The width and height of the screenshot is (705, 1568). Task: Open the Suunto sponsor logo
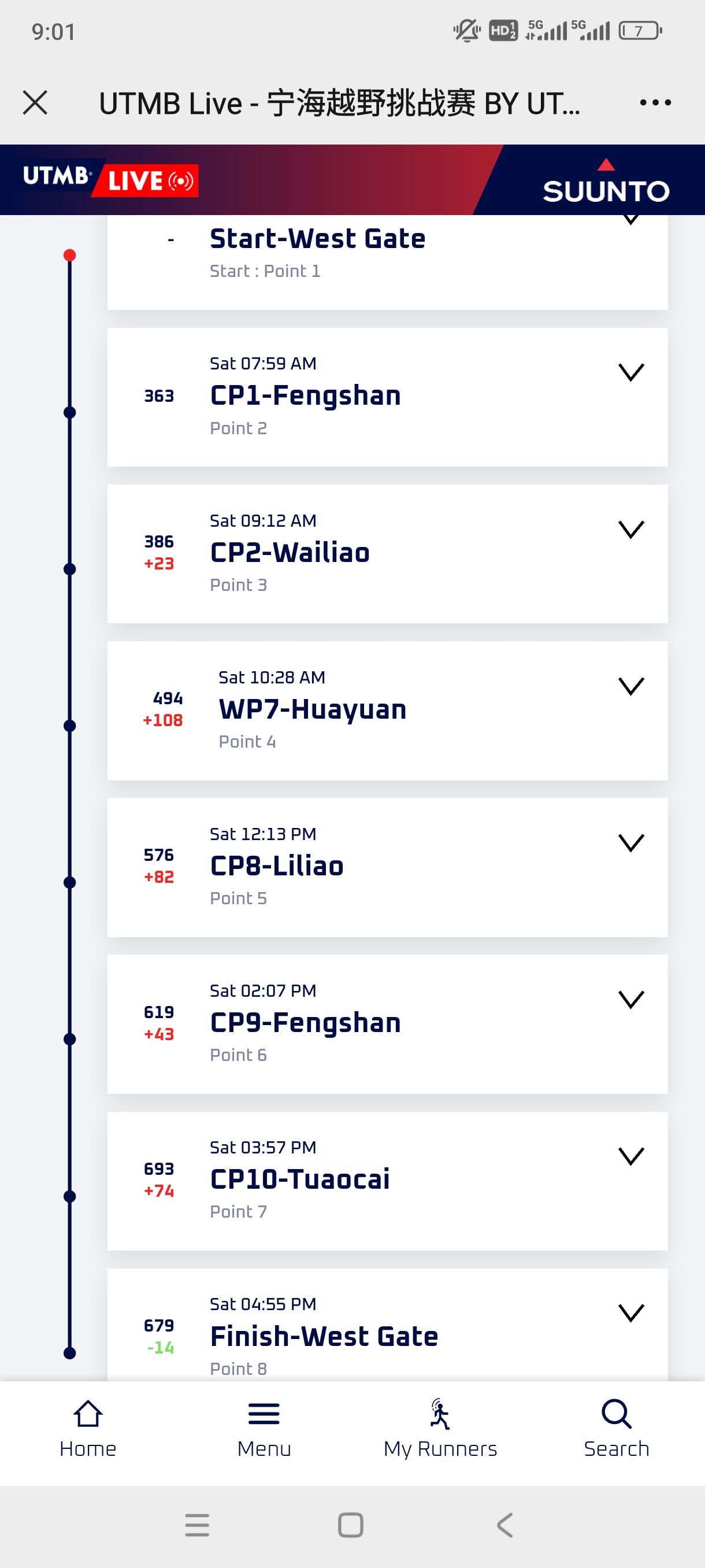[x=606, y=182]
